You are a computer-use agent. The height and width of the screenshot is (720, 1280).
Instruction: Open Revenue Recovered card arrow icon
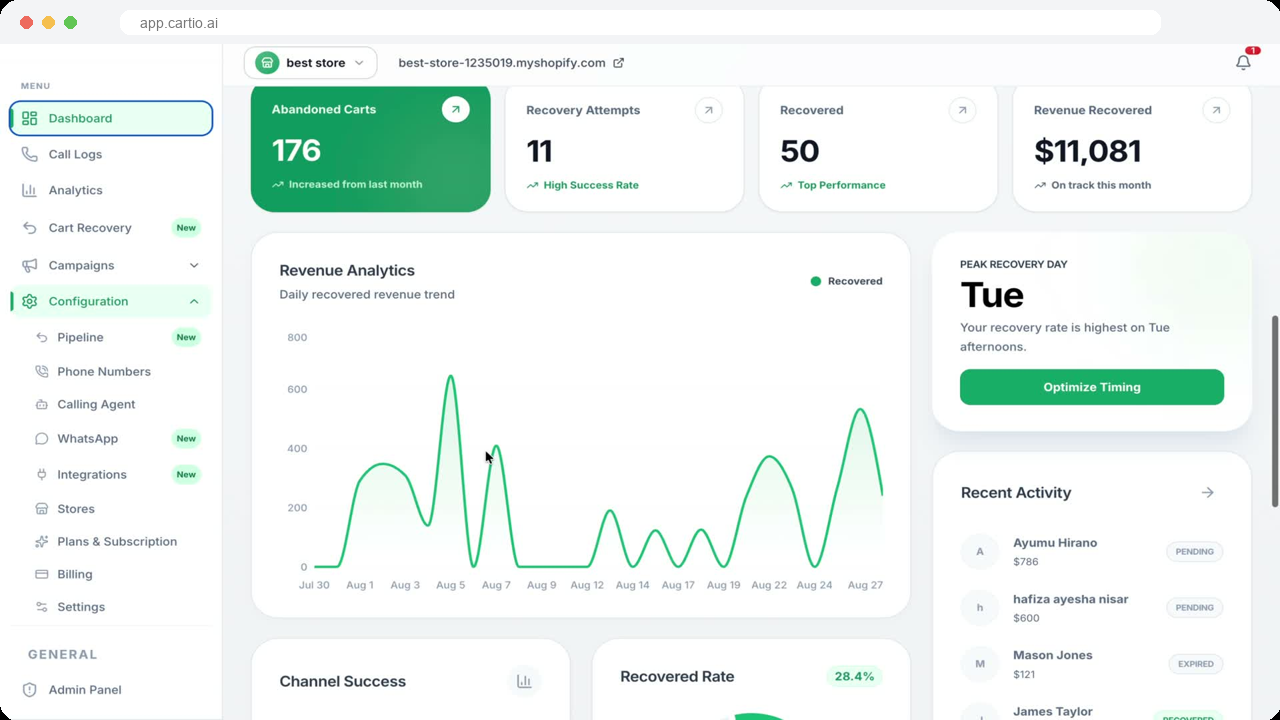tap(1216, 110)
